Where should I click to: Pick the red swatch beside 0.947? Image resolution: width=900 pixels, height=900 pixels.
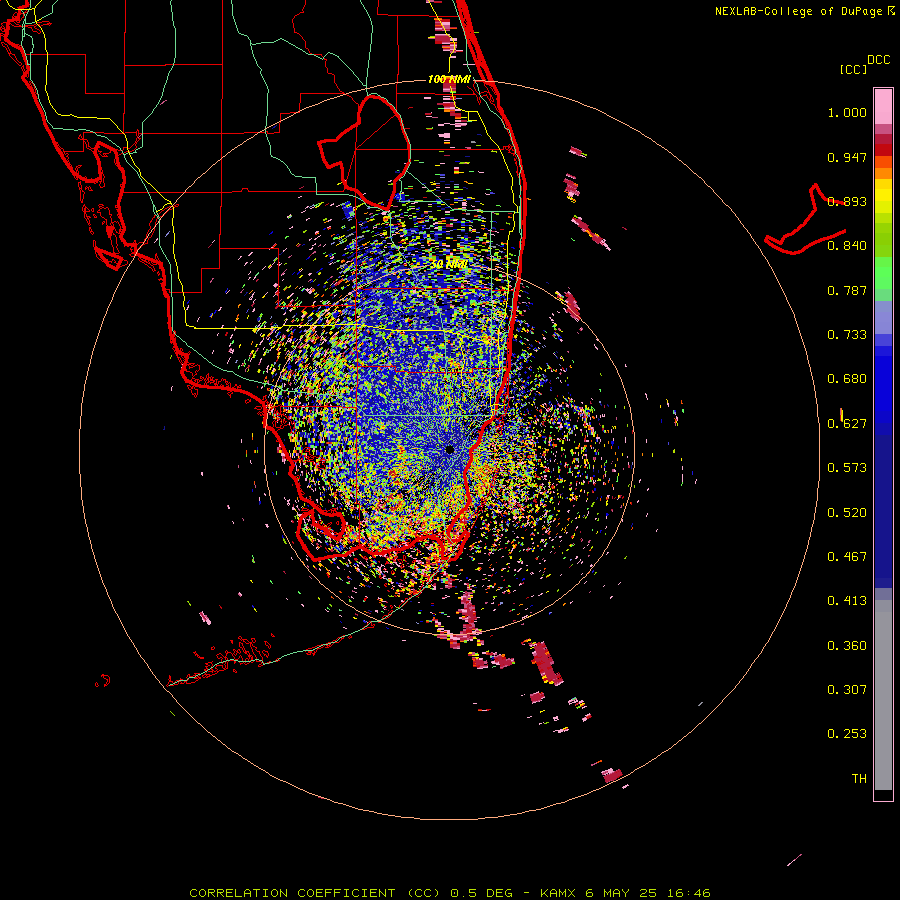point(883,149)
